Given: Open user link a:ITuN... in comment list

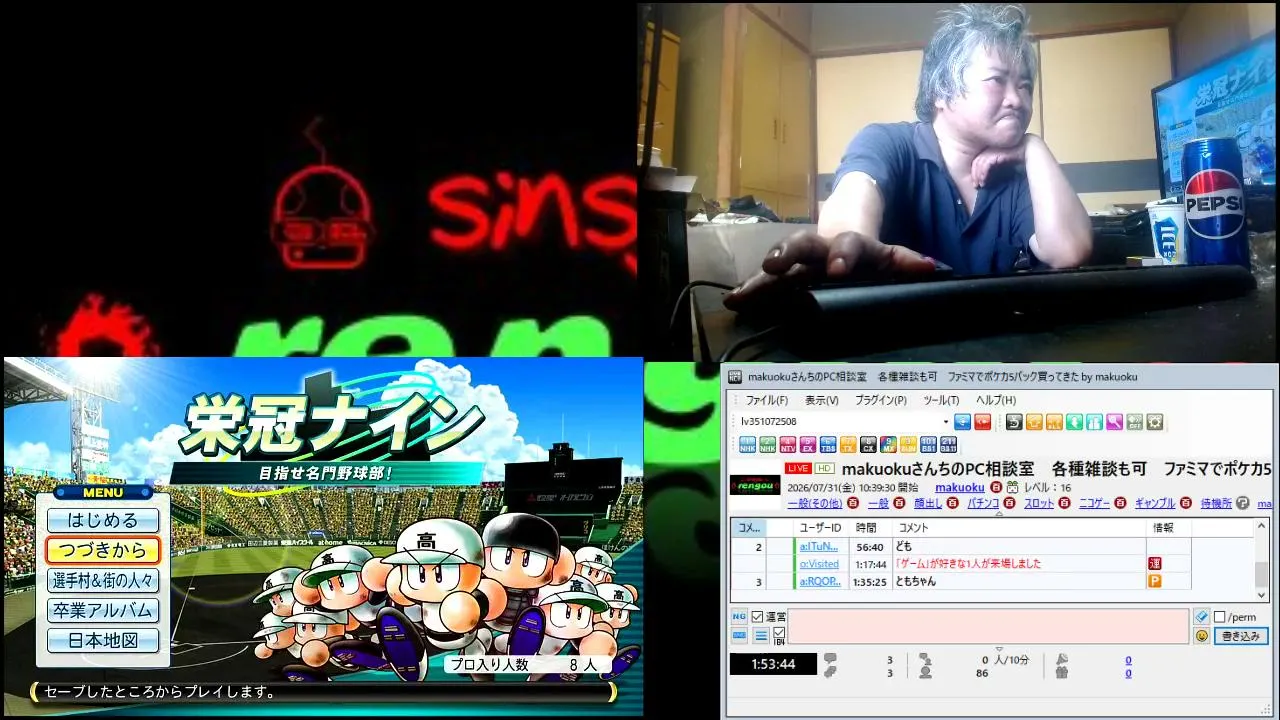Looking at the screenshot, I should [x=819, y=547].
